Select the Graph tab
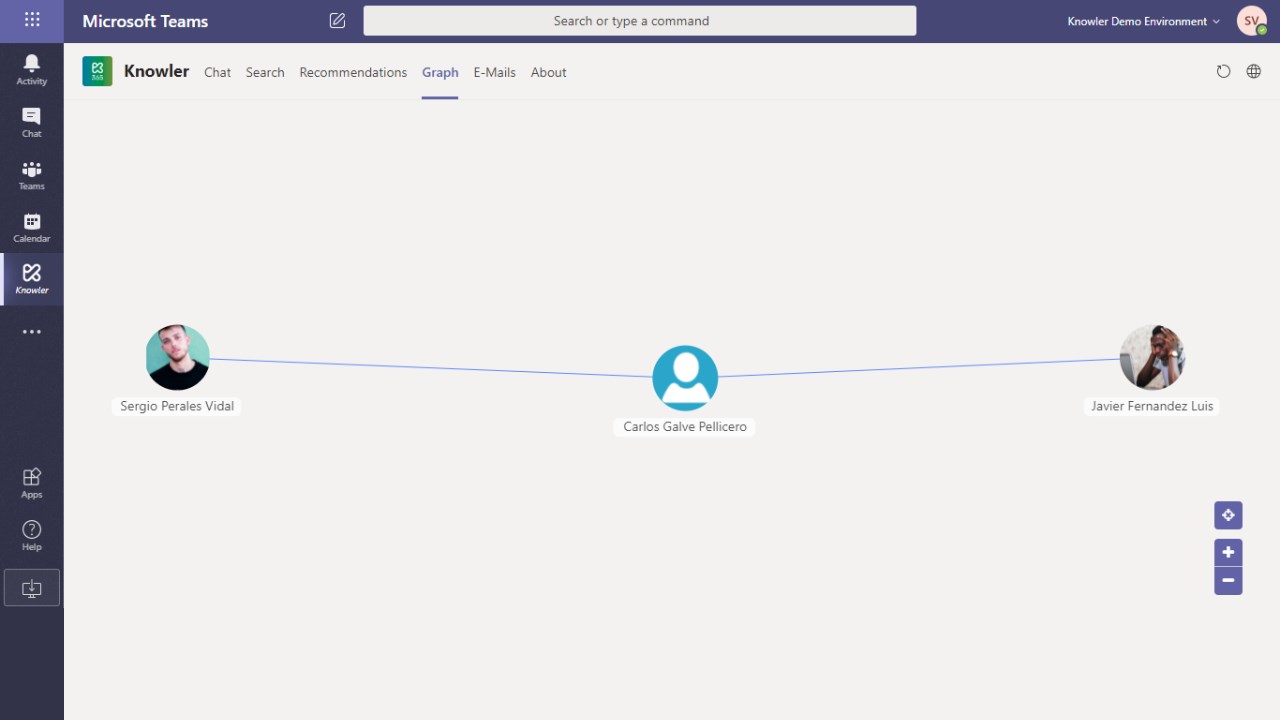 pos(440,72)
